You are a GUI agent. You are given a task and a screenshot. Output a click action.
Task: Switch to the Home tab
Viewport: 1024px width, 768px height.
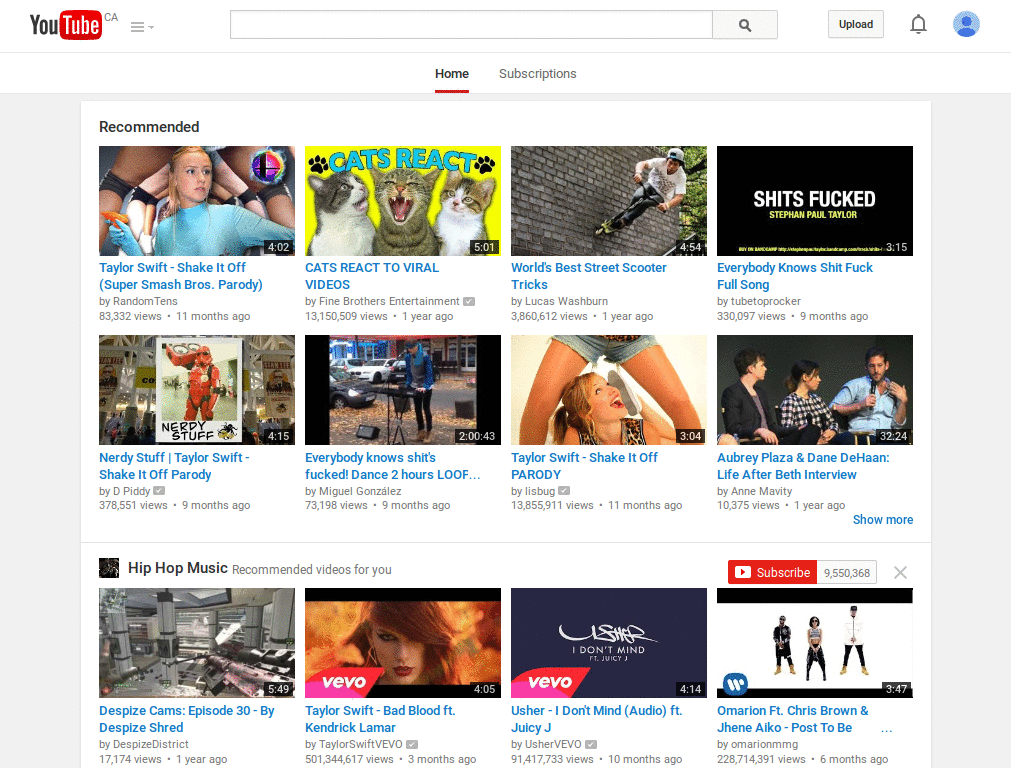452,74
